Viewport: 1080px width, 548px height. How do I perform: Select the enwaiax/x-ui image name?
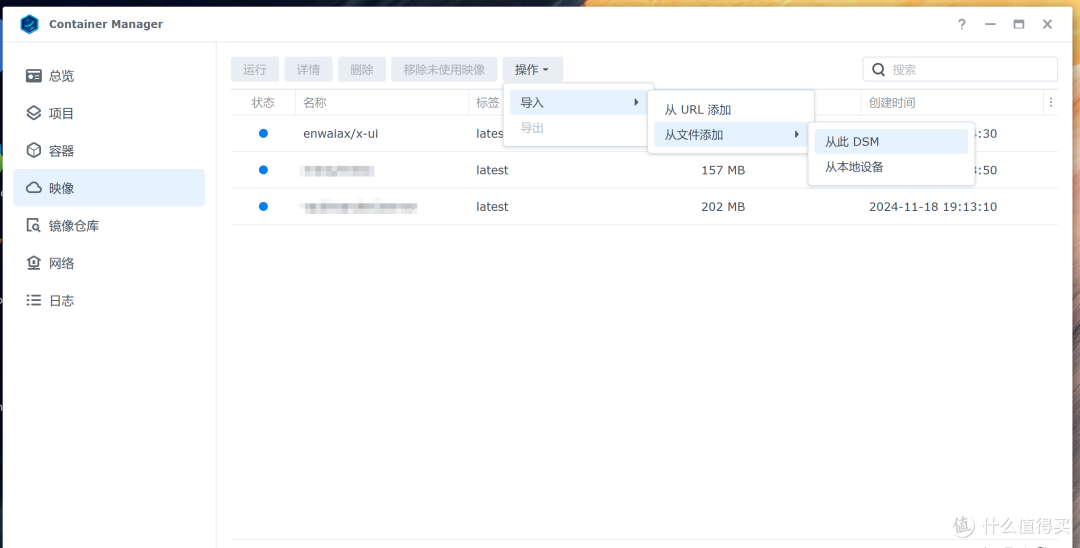340,134
